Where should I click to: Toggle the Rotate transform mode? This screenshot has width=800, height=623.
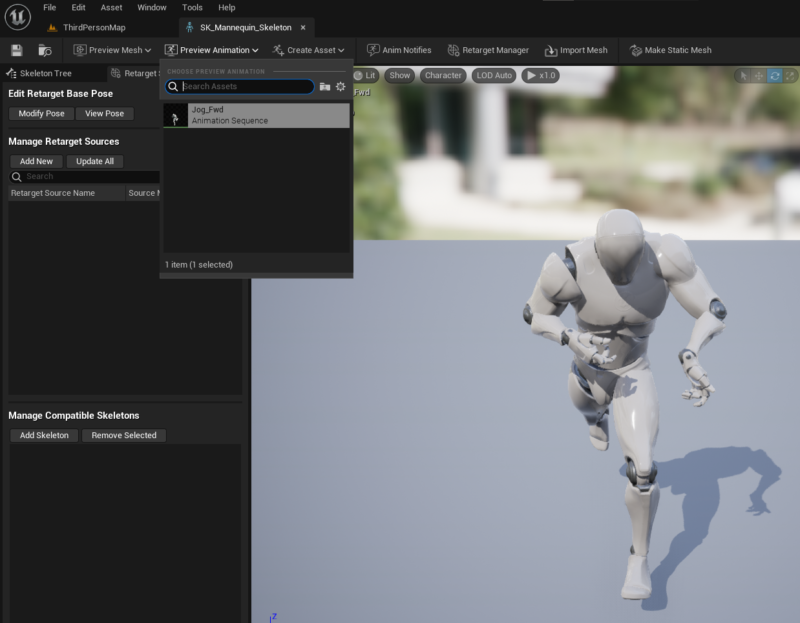coord(776,74)
